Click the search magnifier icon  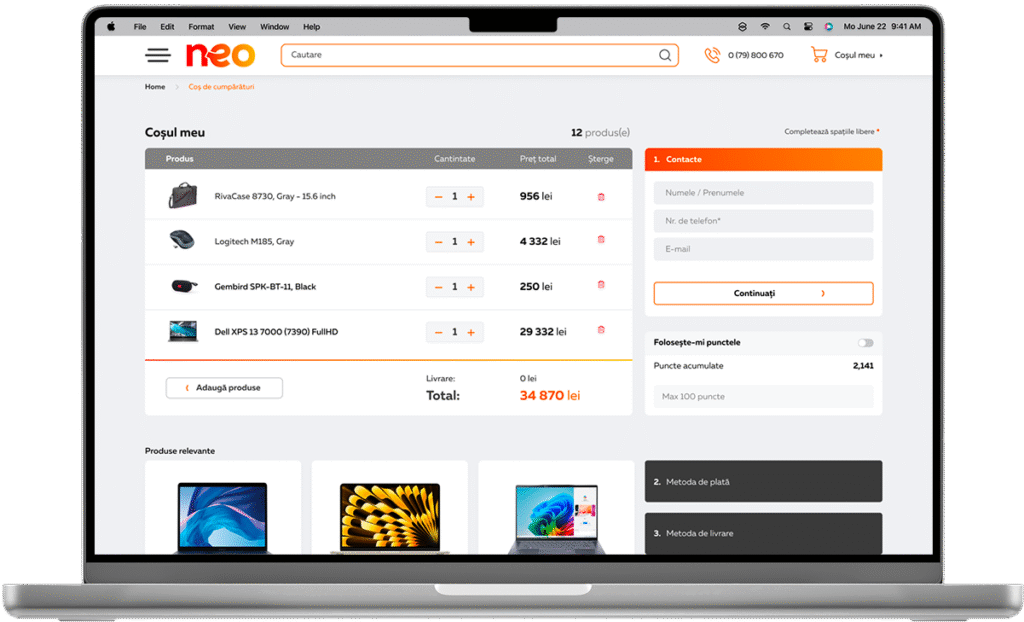tap(665, 56)
